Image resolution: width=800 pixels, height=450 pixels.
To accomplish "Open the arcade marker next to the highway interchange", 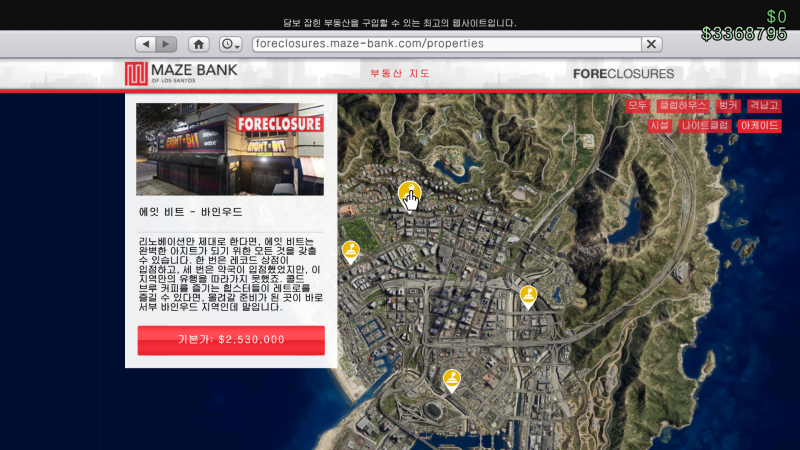I will (x=528, y=296).
